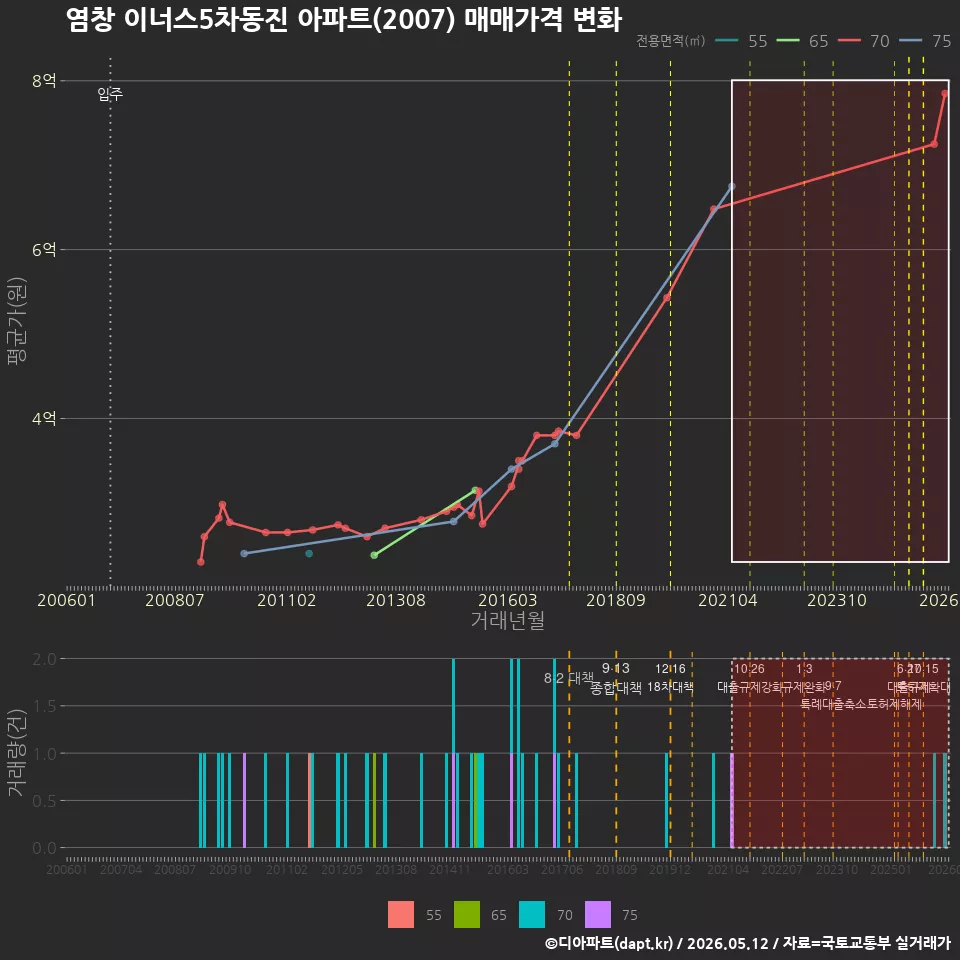Click 202207 tick label on volume chart axis

[782, 869]
